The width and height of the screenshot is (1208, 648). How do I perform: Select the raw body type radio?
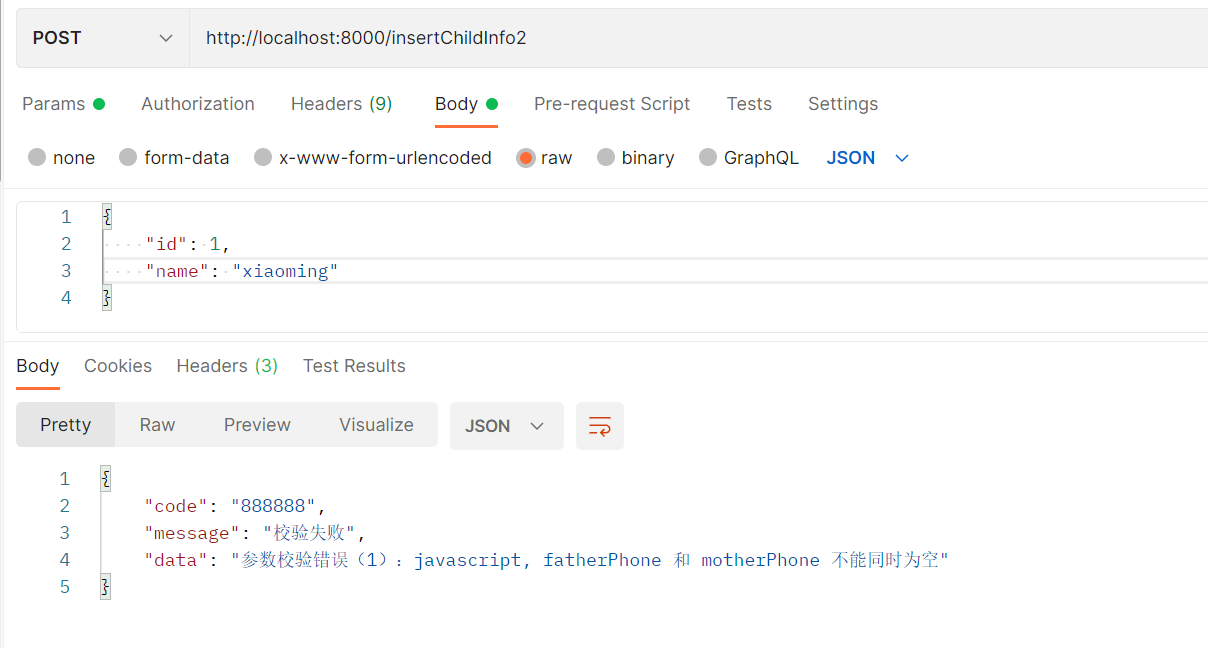(526, 158)
